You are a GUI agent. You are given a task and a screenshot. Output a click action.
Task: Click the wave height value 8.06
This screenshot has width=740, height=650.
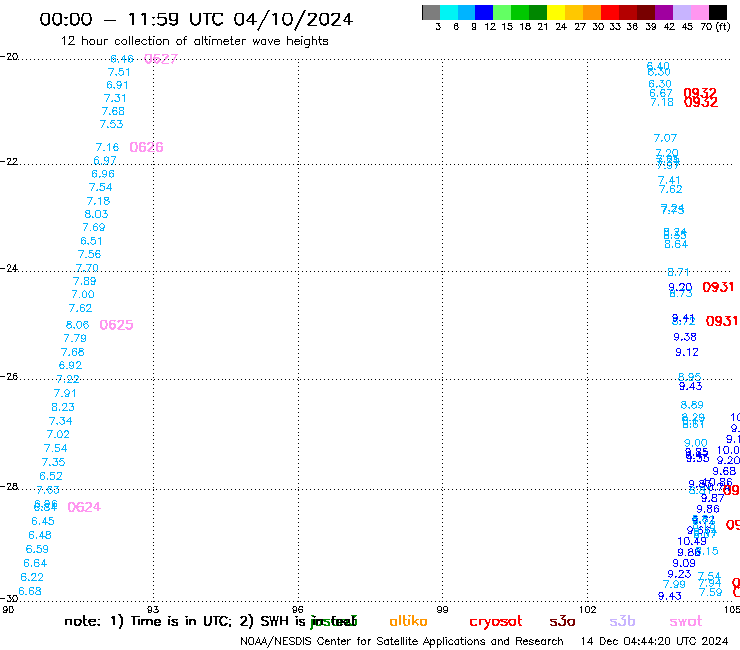(x=77, y=325)
